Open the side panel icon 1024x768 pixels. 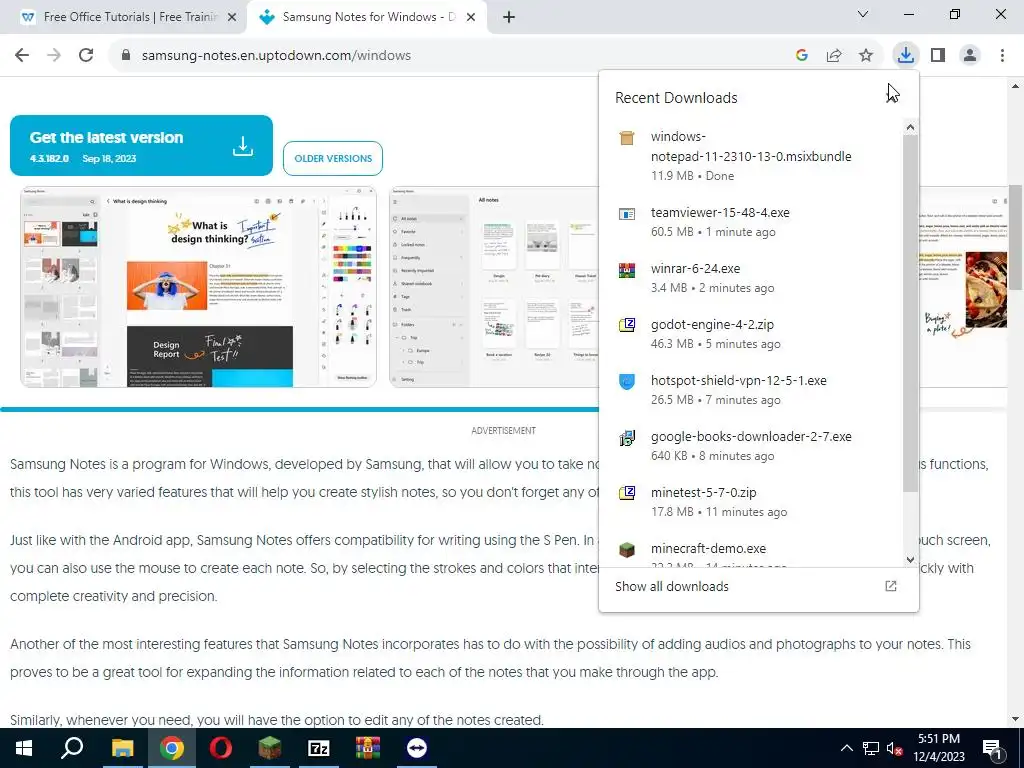click(938, 56)
